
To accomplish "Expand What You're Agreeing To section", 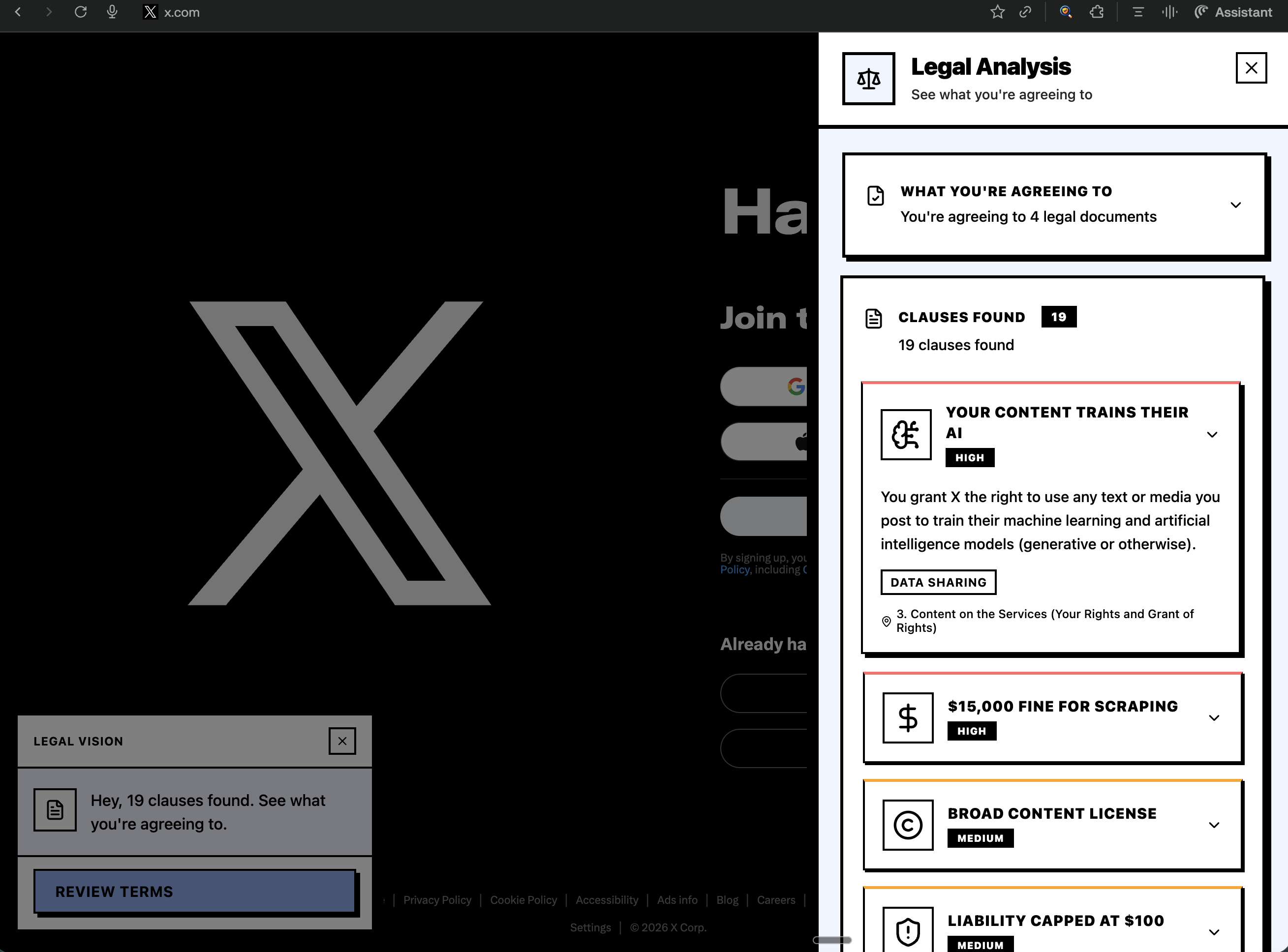I will [1235, 205].
